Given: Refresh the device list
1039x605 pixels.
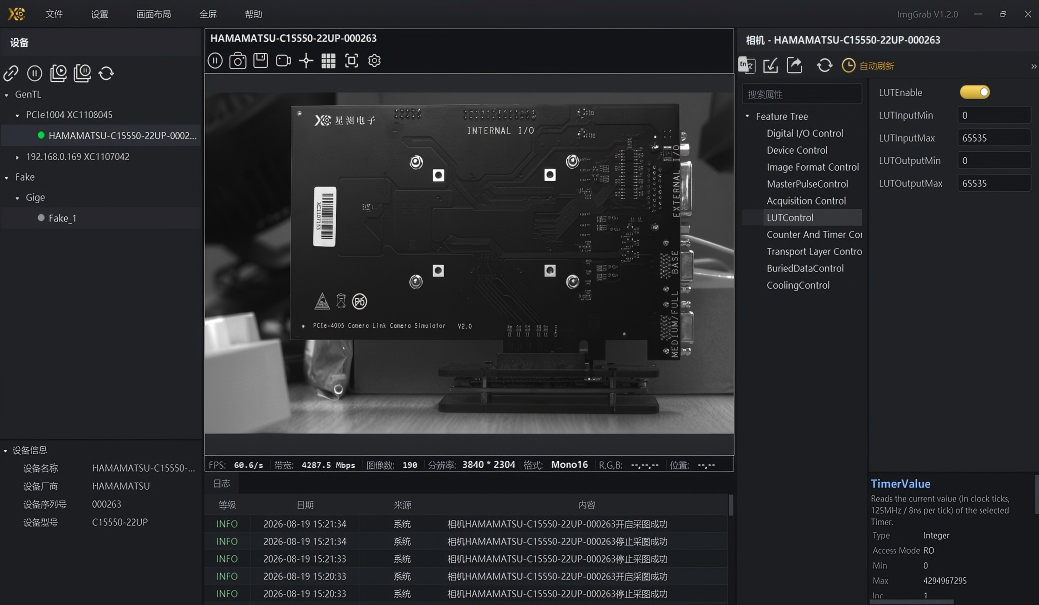Looking at the screenshot, I should click(106, 73).
